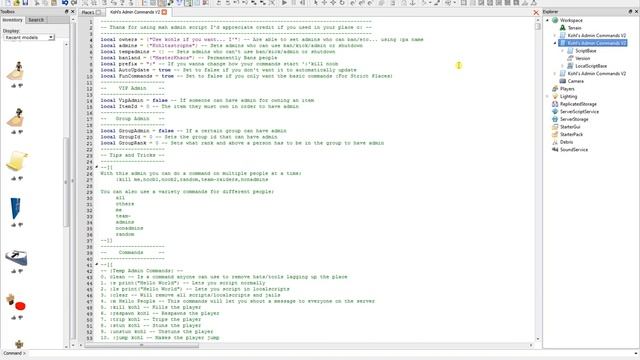The height and width of the screenshot is (360, 640).
Task: Select the highlighted Kohl's Admin Commands V2 row
Action: point(593,43)
